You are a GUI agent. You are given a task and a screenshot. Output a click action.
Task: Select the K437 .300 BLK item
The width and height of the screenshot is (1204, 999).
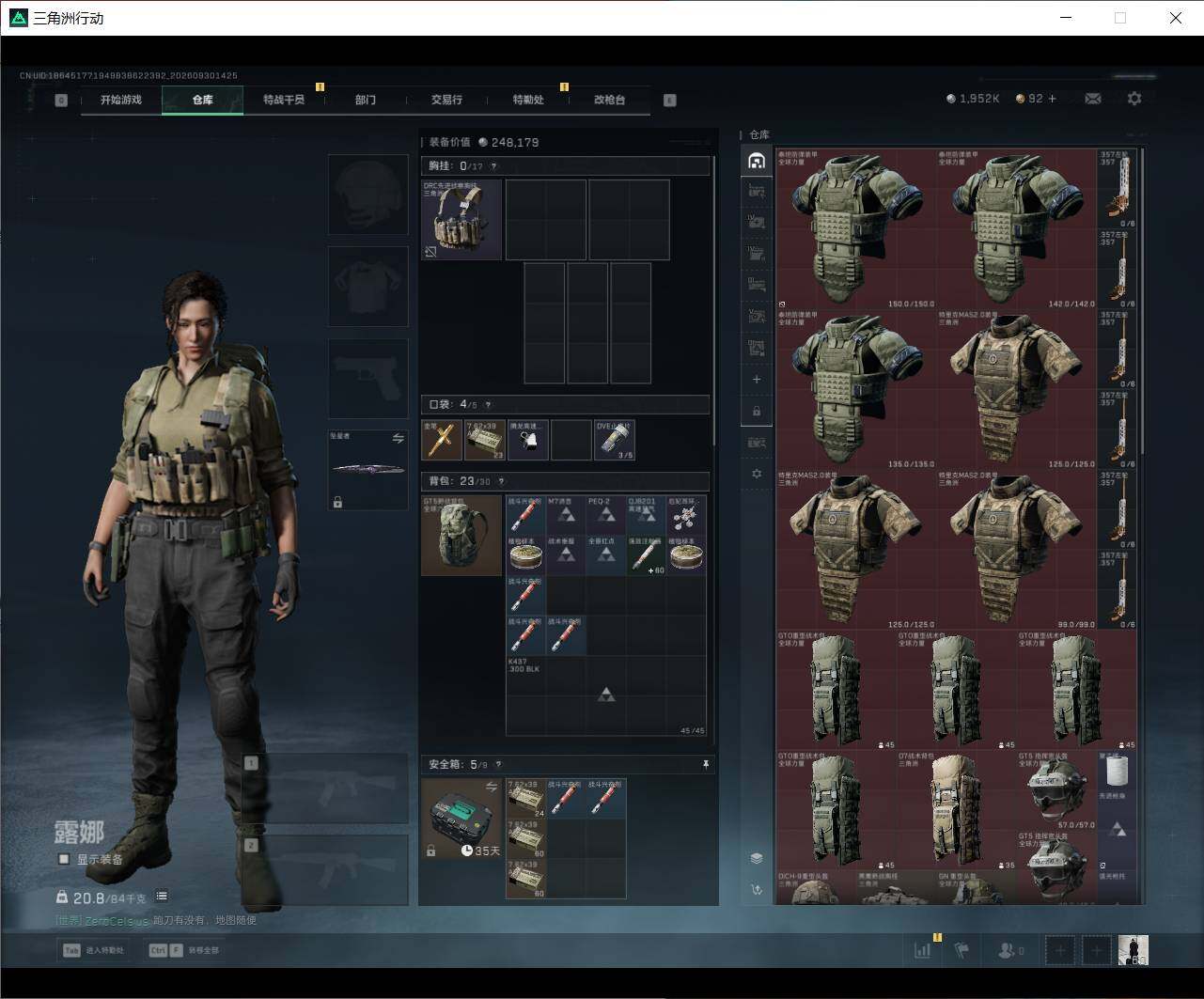(606, 696)
